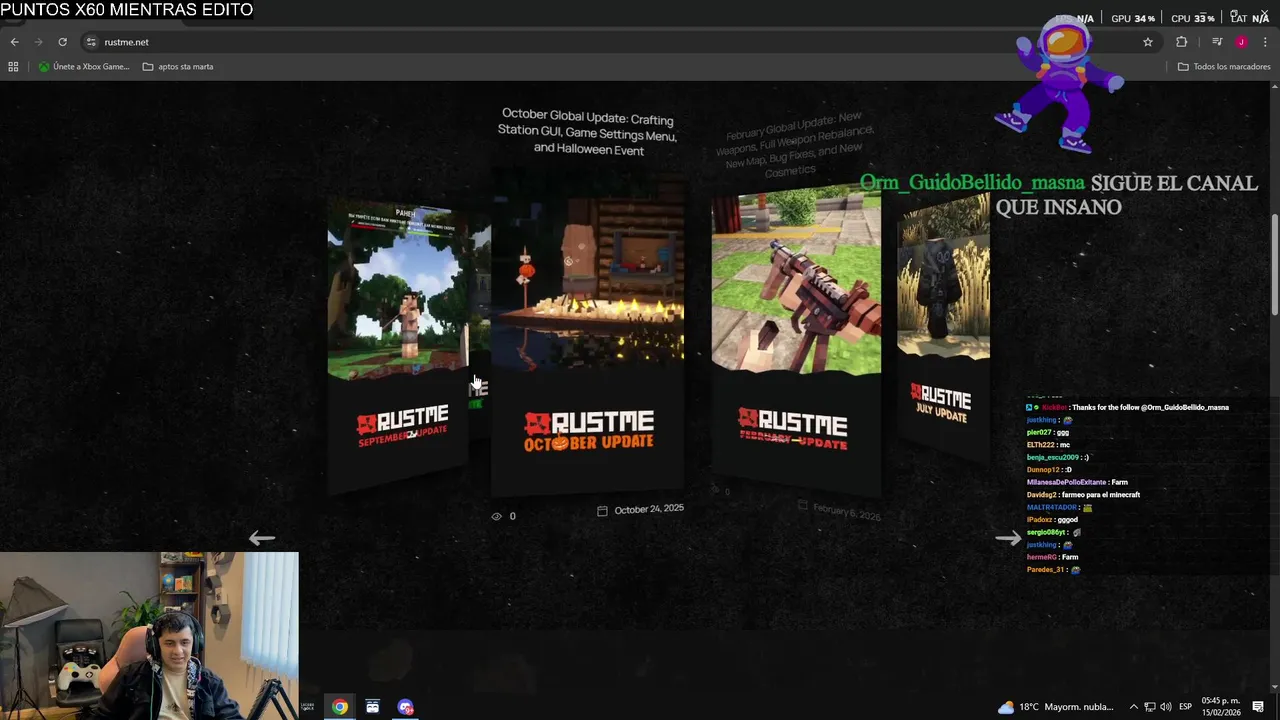
Task: Switch the ESP keyboard language indicator
Action: click(1185, 707)
